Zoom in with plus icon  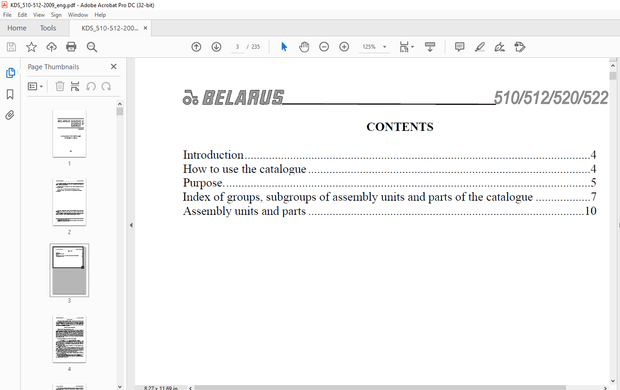[x=344, y=47]
